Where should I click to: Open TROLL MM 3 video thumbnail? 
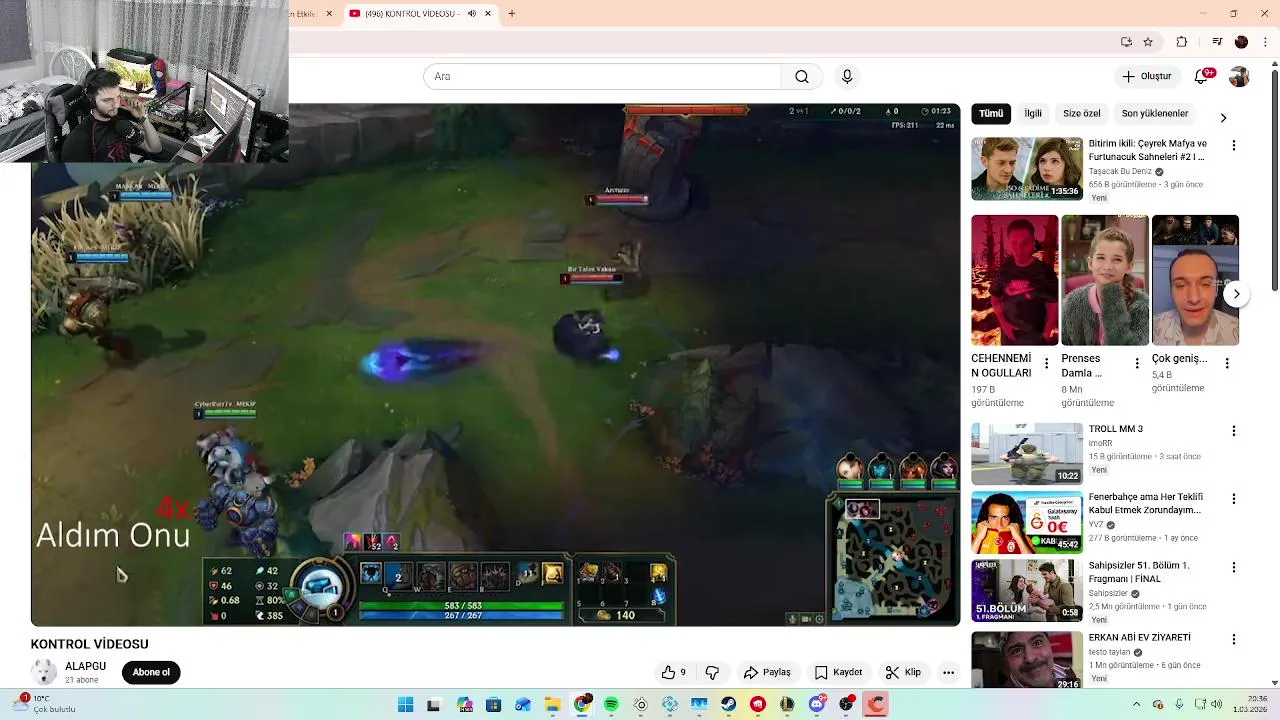(x=1027, y=454)
